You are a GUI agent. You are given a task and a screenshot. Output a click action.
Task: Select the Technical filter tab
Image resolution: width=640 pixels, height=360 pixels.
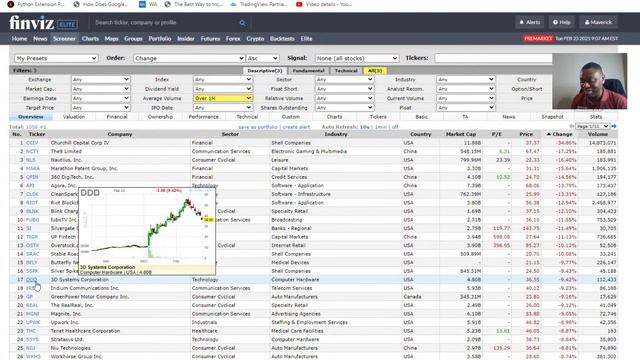coord(346,71)
